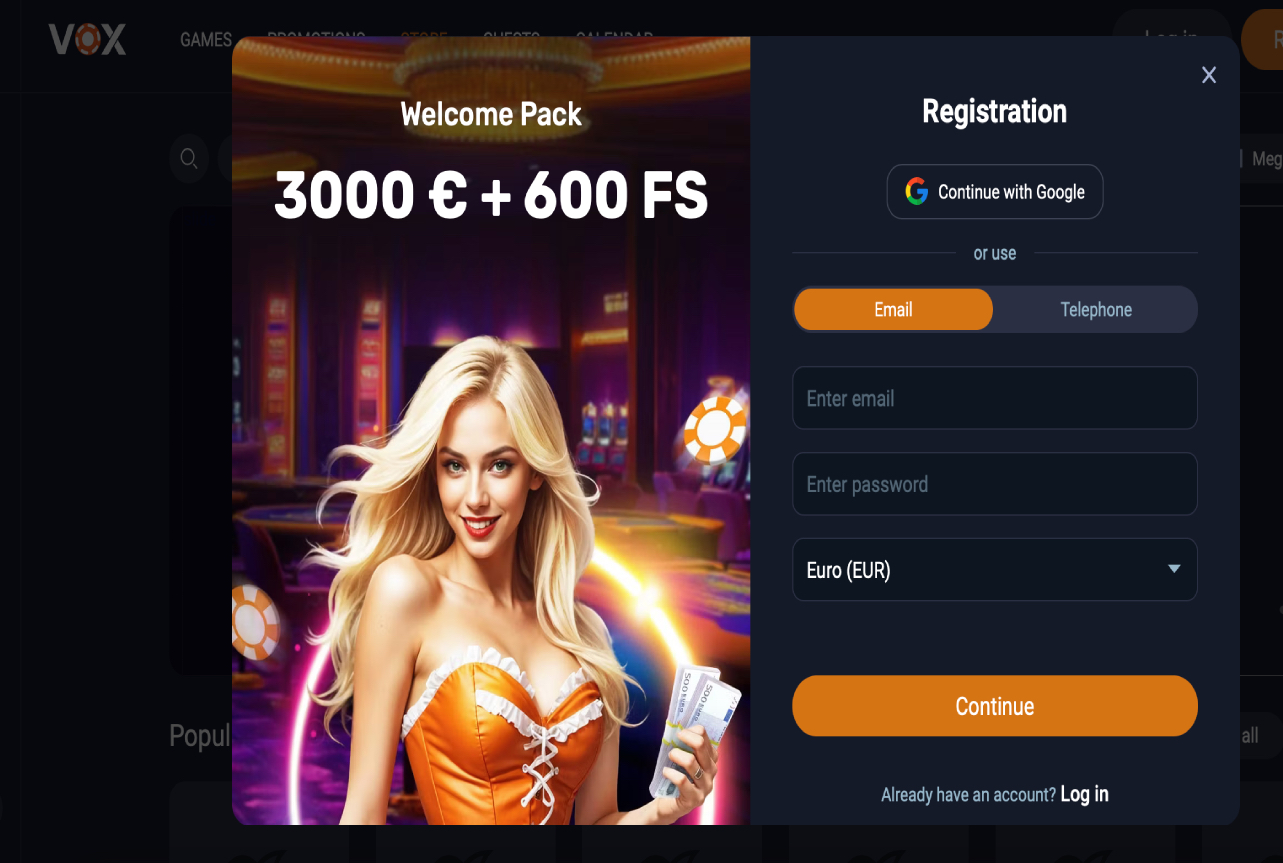Image resolution: width=1283 pixels, height=863 pixels.
Task: Click the dropdown arrow in currency field
Action: 1174,569
